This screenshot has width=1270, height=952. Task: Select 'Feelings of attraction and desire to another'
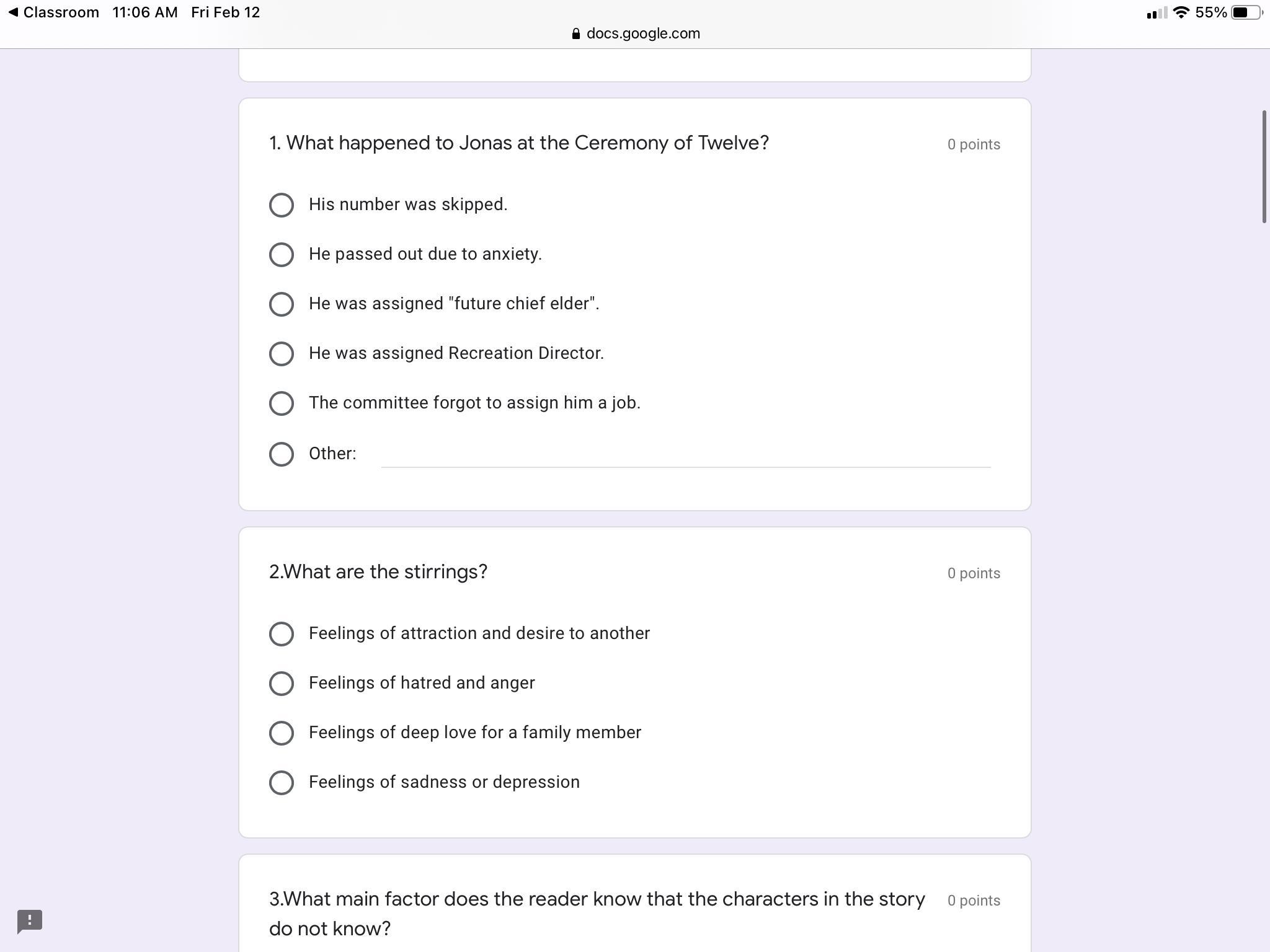[282, 634]
